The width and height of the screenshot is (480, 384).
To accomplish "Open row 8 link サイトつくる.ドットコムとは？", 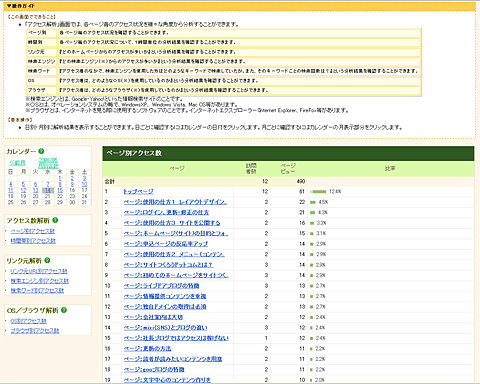I will pos(168,265).
